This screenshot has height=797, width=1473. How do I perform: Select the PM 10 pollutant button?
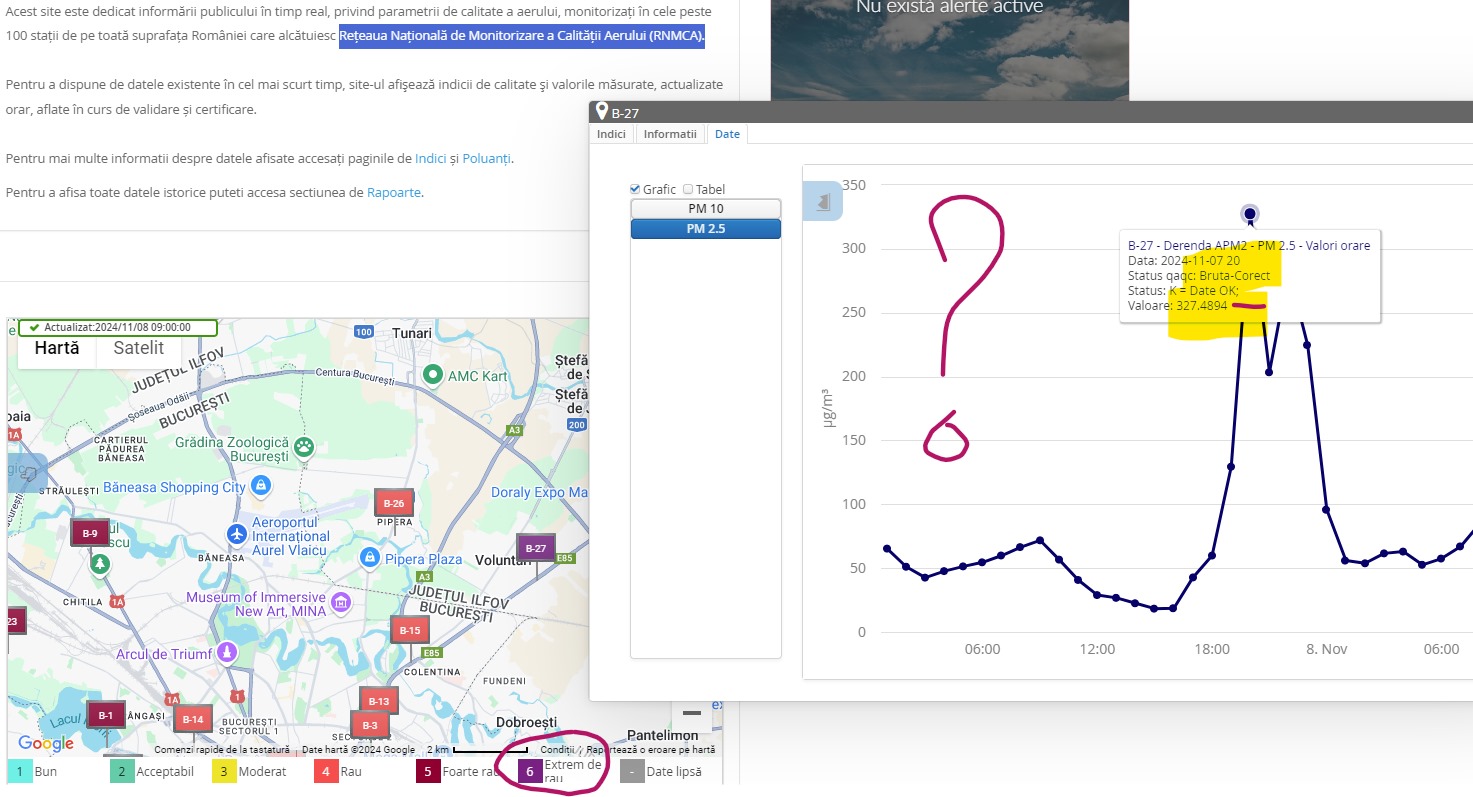705,209
